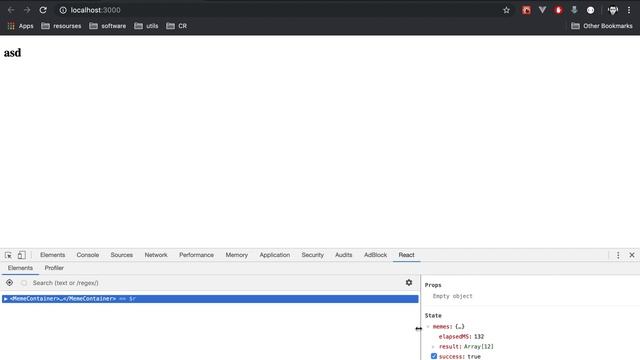The image size is (640, 360).
Task: Open the download arrow extension icon
Action: coord(574,10)
